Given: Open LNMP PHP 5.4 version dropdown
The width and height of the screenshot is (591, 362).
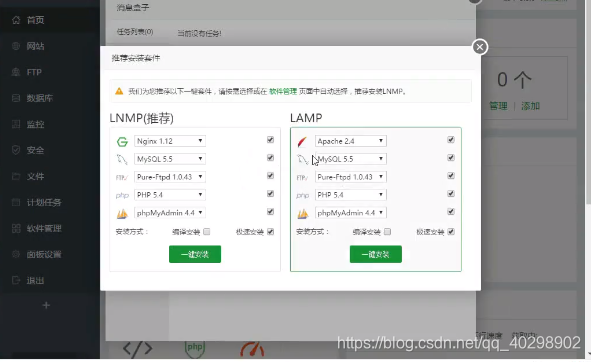Looking at the screenshot, I should click(x=170, y=195).
